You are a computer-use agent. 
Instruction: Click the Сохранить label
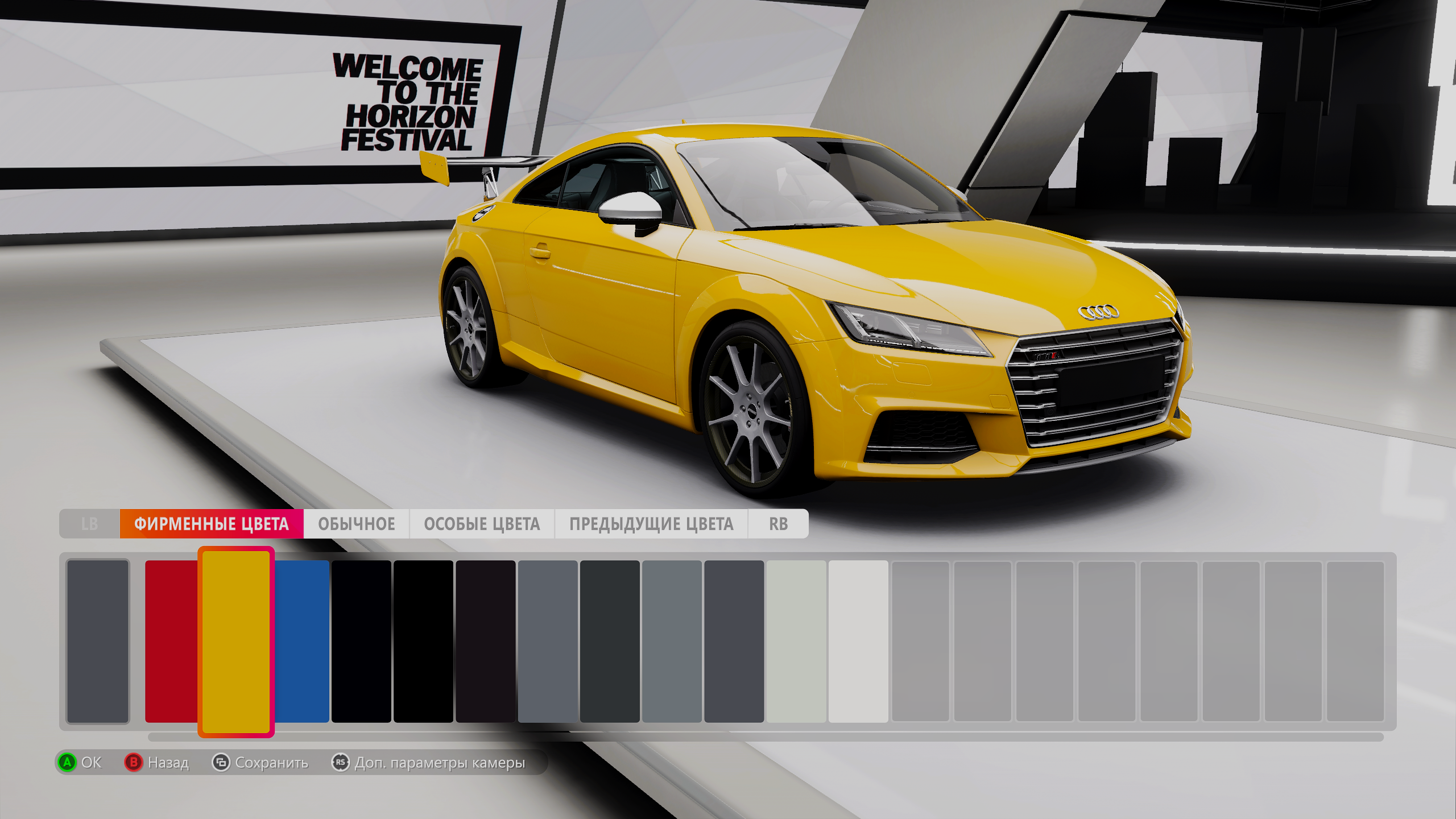coord(272,763)
